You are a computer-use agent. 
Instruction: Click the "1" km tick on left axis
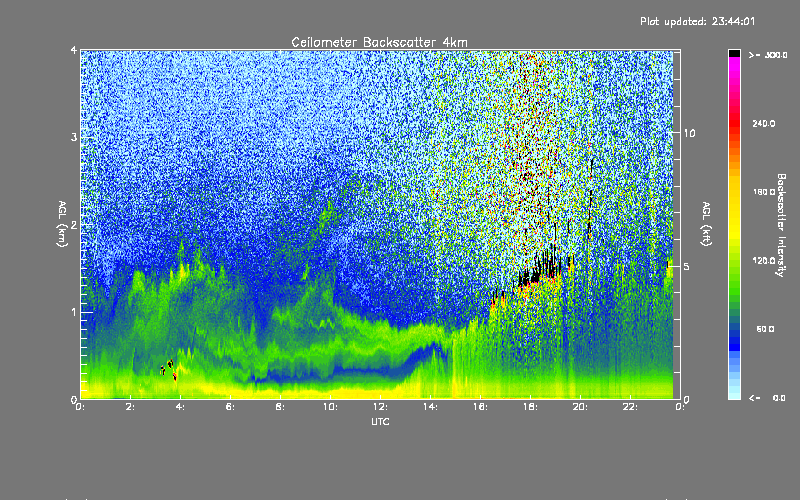click(73, 312)
